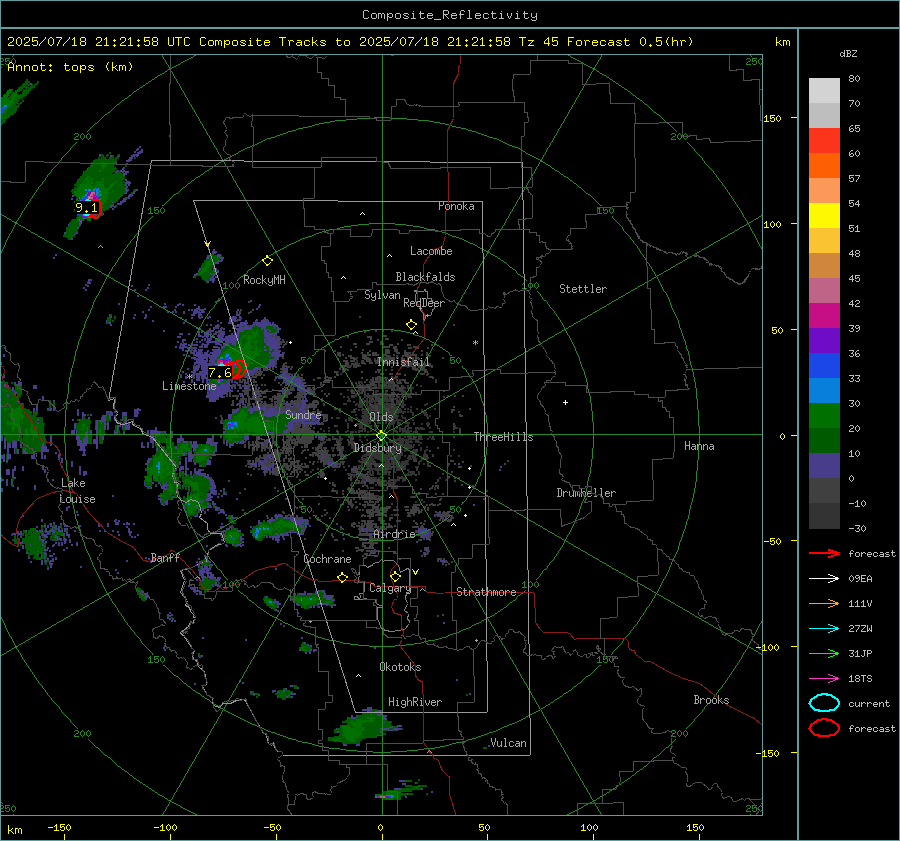This screenshot has width=900, height=841.
Task: Click the Strathmore city label
Action: tap(486, 592)
